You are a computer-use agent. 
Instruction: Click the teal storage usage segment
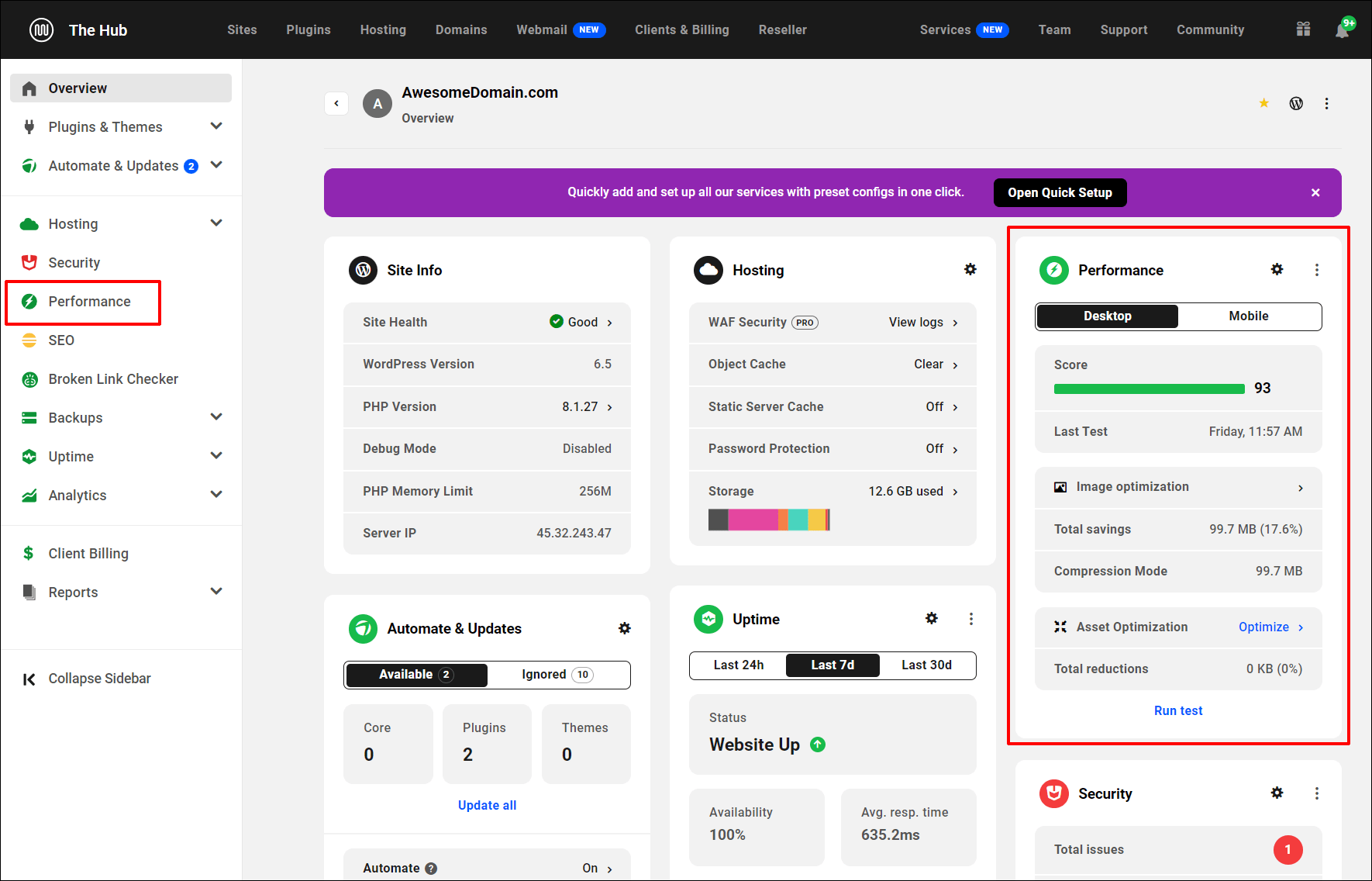point(798,520)
